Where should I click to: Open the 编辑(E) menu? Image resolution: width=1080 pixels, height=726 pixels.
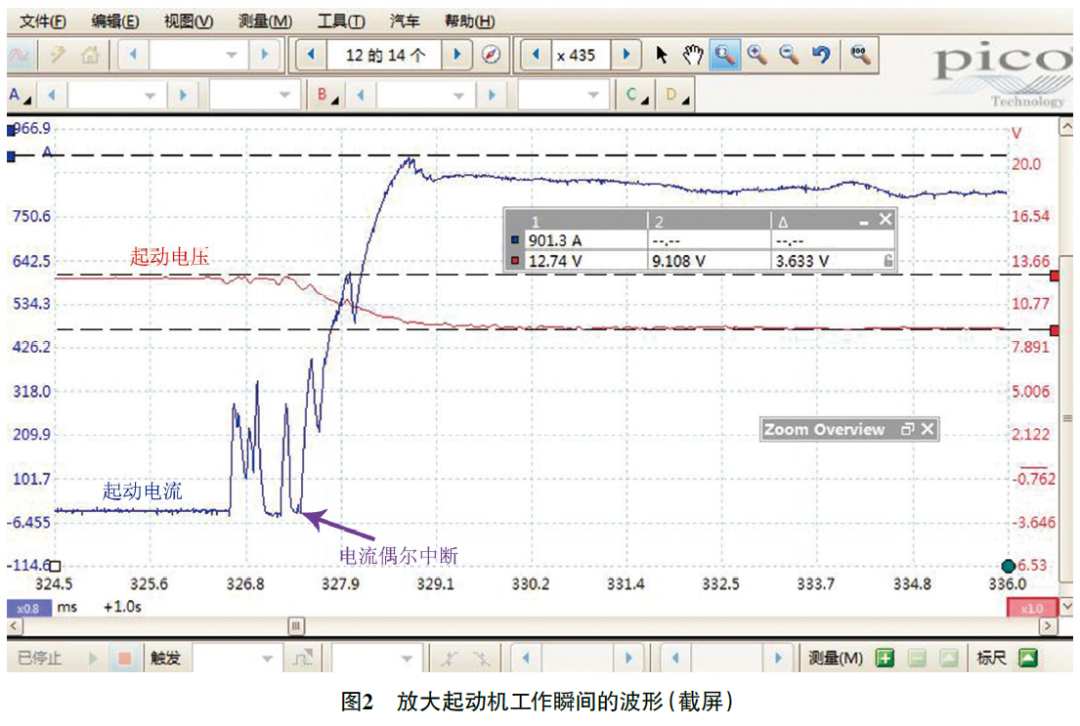pyautogui.click(x=115, y=21)
